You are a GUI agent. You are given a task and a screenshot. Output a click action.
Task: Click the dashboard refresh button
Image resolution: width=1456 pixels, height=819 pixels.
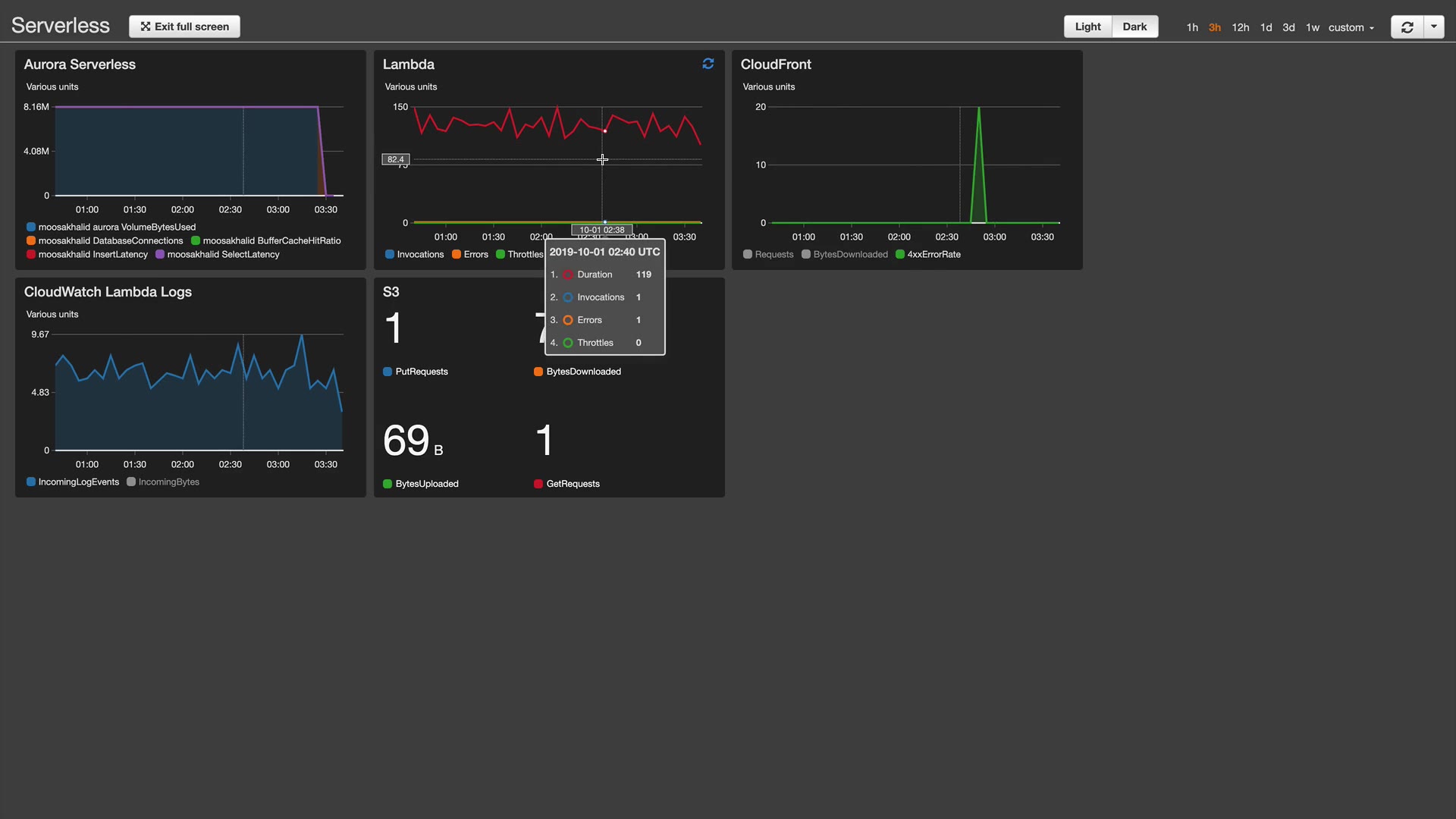1407,27
